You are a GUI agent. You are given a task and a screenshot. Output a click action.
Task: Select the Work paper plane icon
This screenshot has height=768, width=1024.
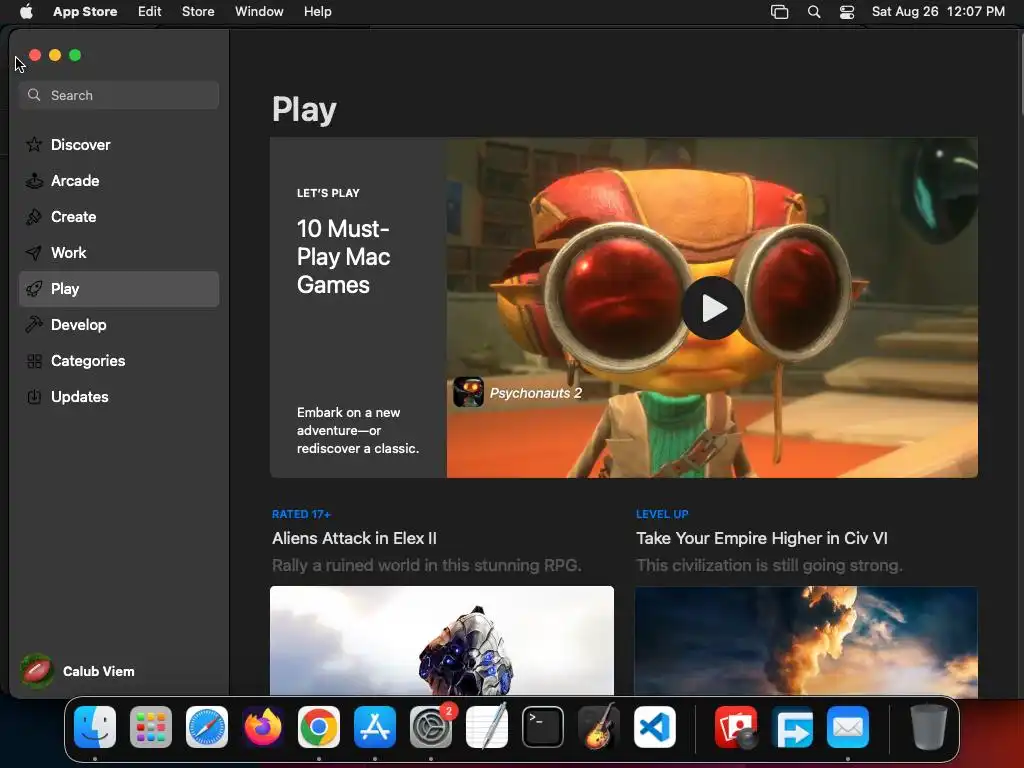tap(34, 252)
